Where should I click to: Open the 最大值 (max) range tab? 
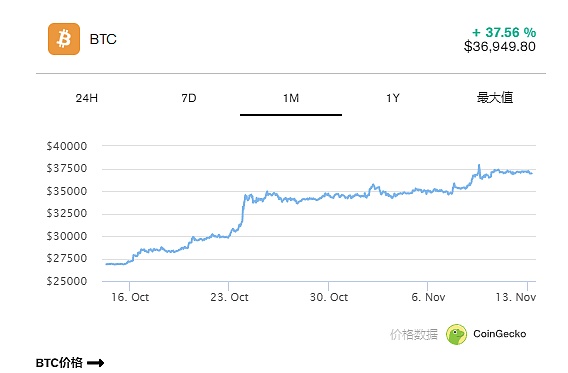coord(495,98)
